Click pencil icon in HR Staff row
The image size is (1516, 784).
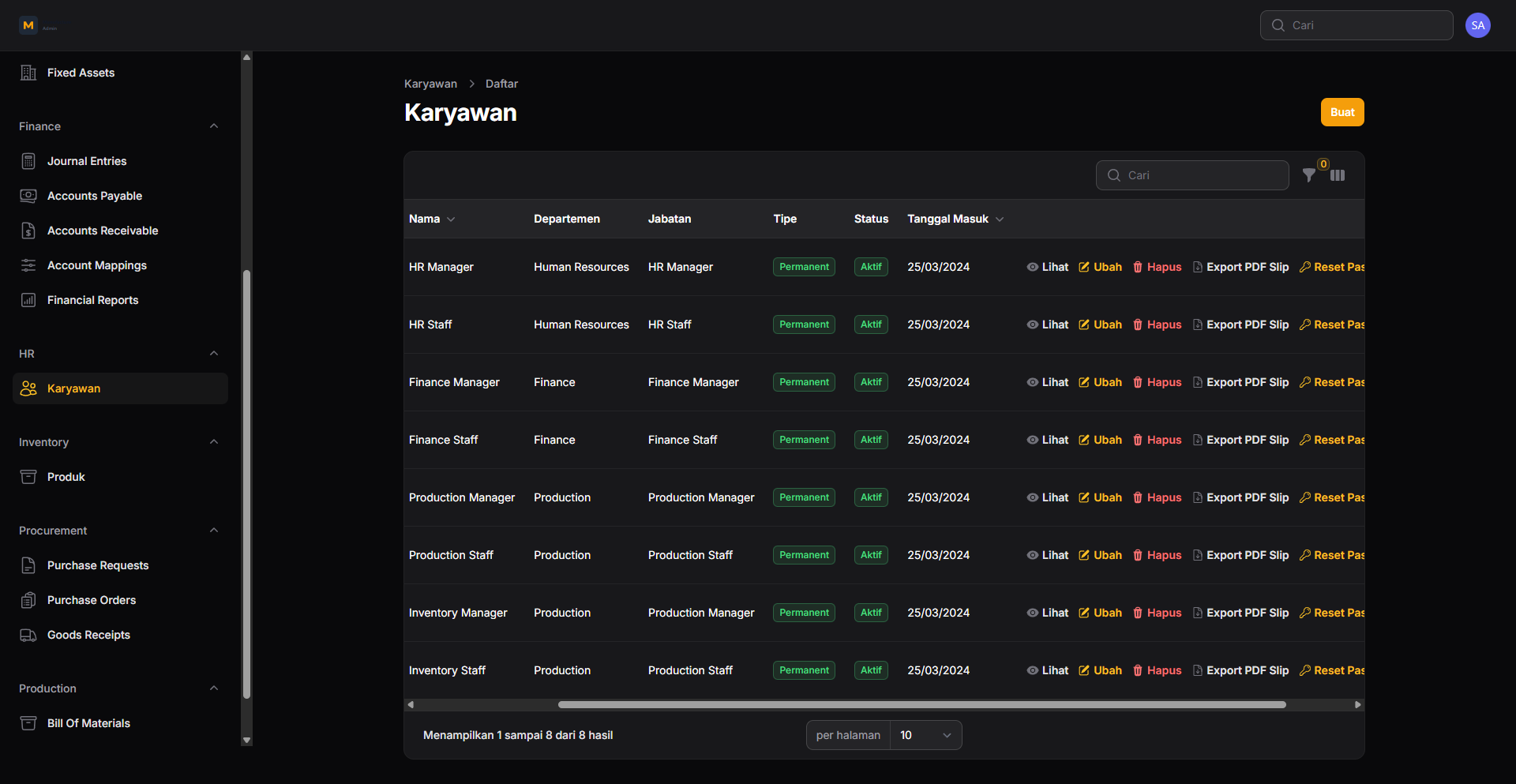pyautogui.click(x=1084, y=324)
